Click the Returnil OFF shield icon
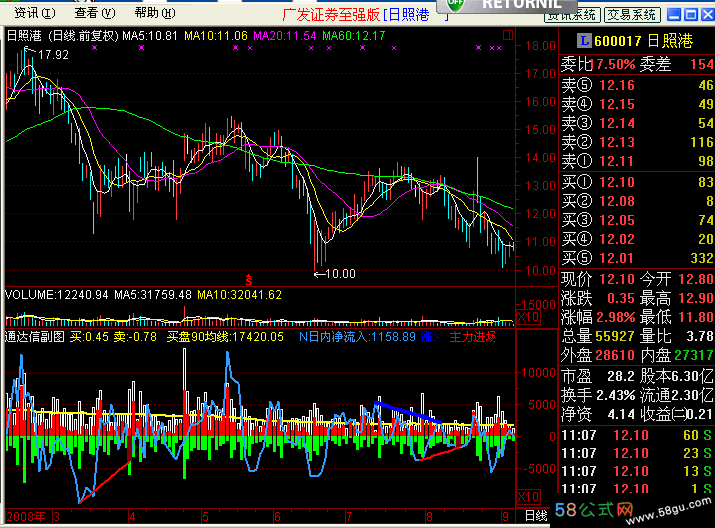The image size is (715, 528). tap(455, 5)
